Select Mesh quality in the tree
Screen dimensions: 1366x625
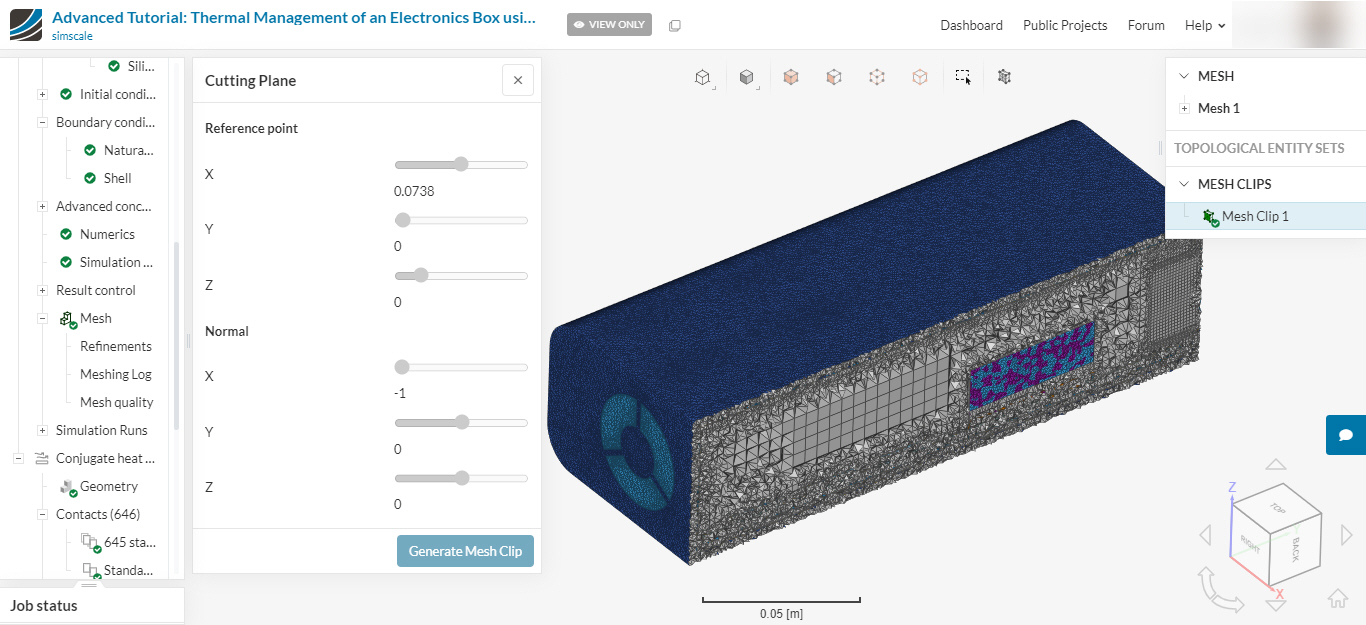pyautogui.click(x=116, y=402)
